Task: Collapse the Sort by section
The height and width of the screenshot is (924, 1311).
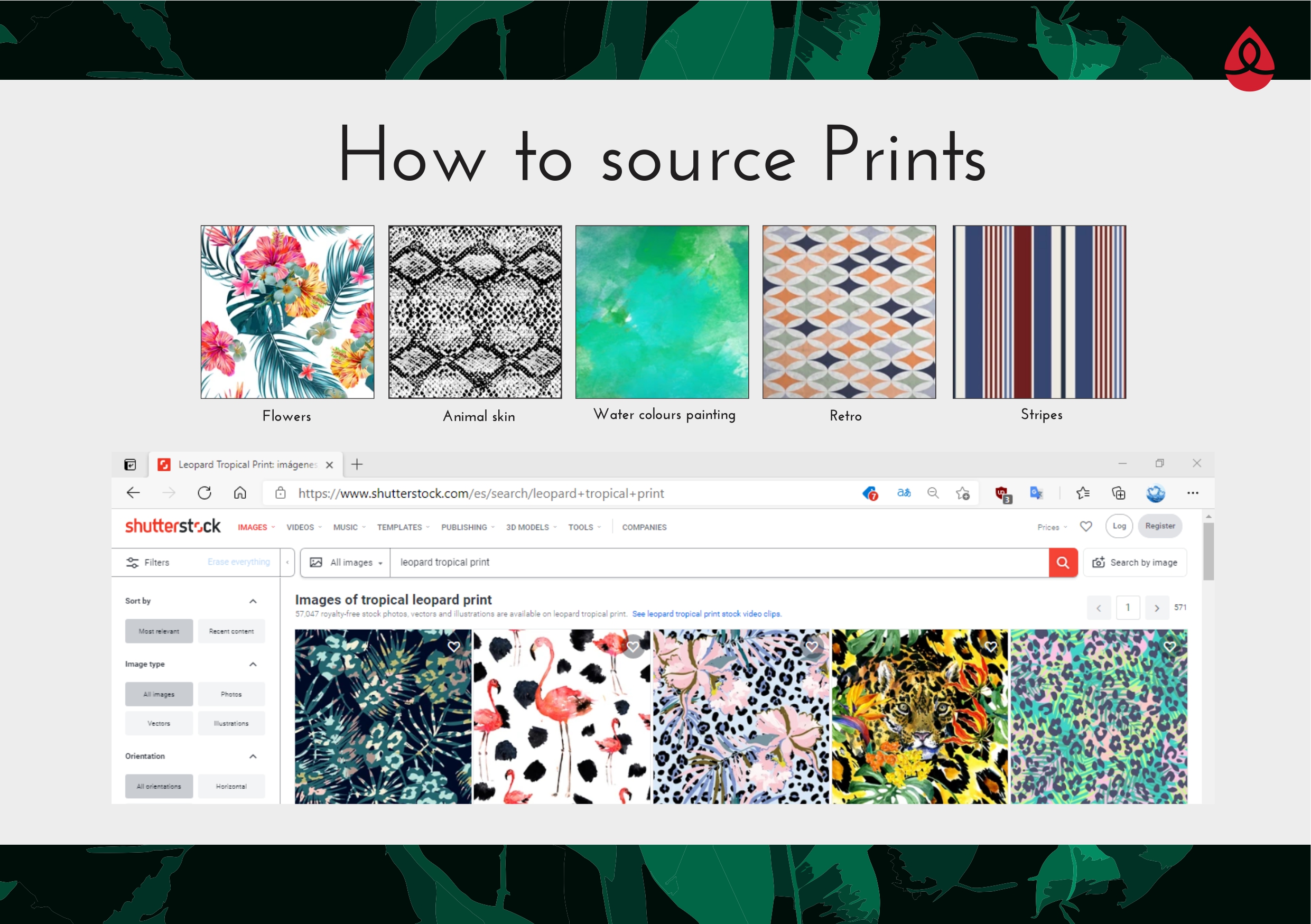Action: pos(253,601)
